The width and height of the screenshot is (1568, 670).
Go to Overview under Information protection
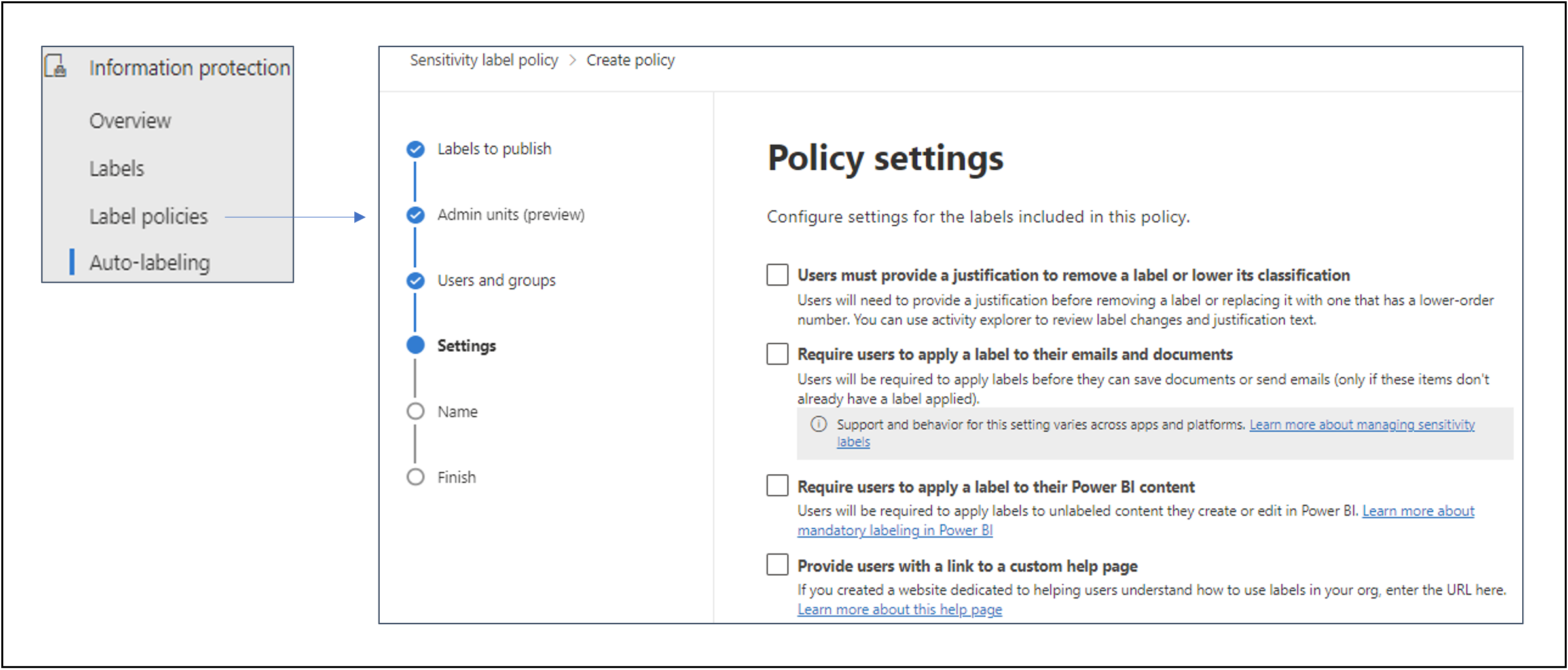point(130,121)
